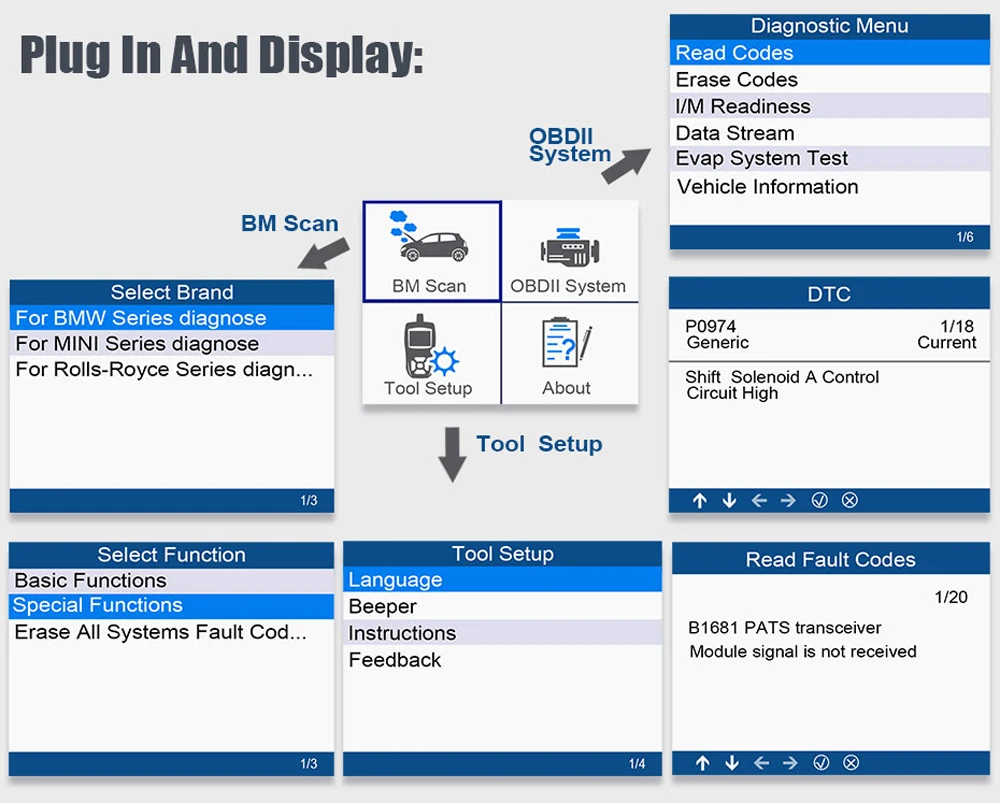Screen dimensions: 1000x803
Task: Click 1/3 page indicator in Select Function
Action: tap(309, 763)
